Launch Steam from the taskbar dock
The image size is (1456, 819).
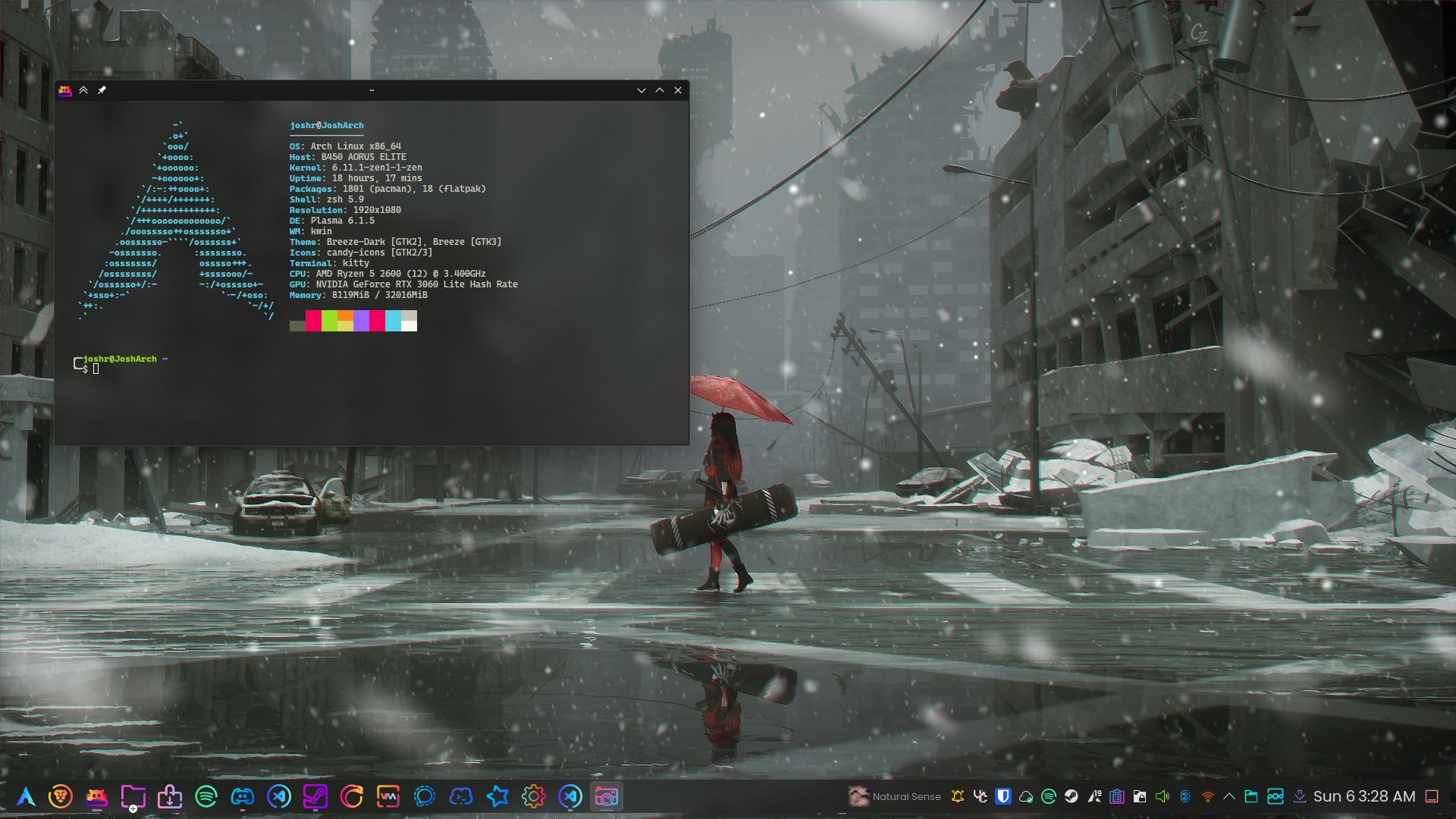coord(315,797)
